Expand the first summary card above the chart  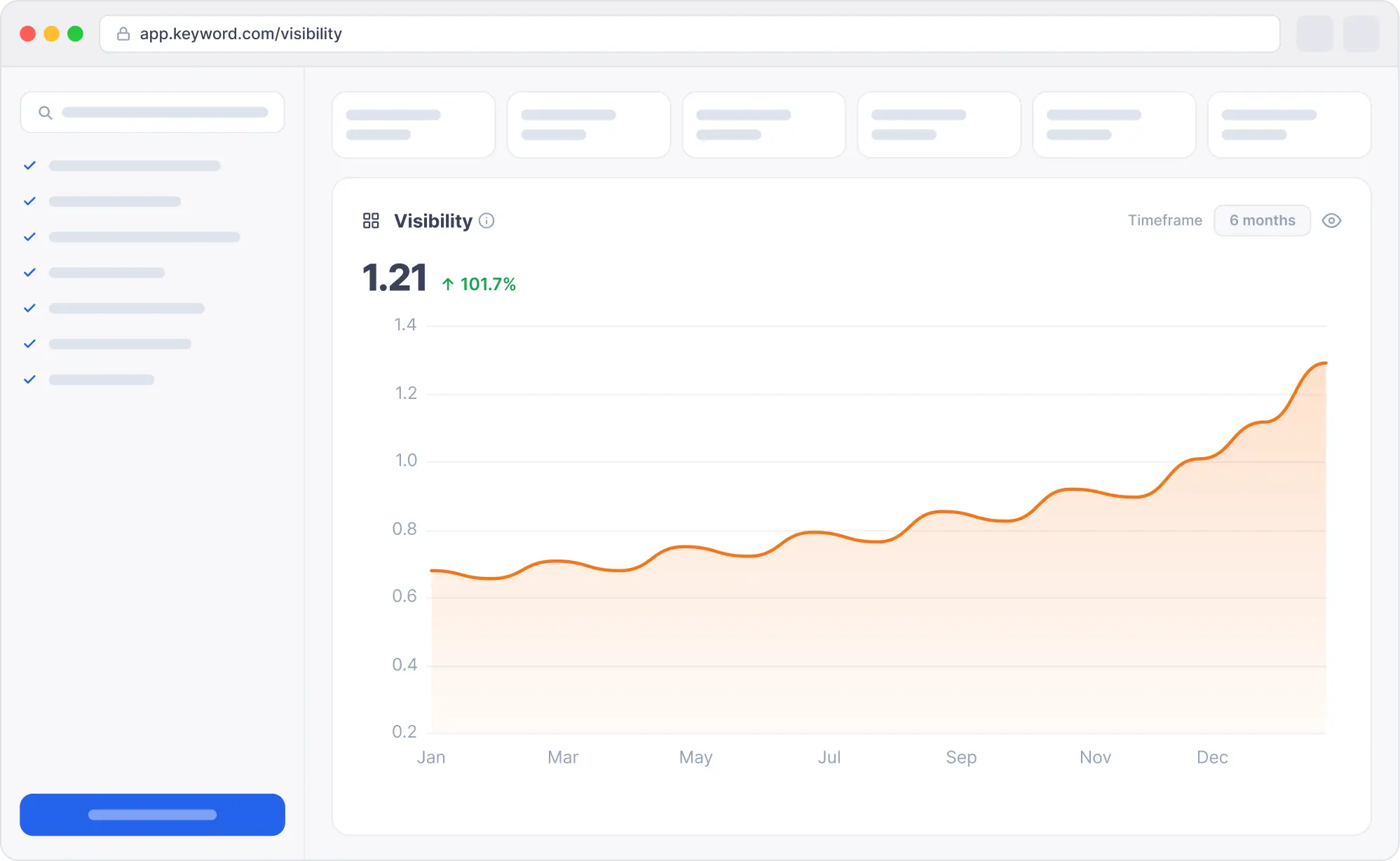coord(413,124)
